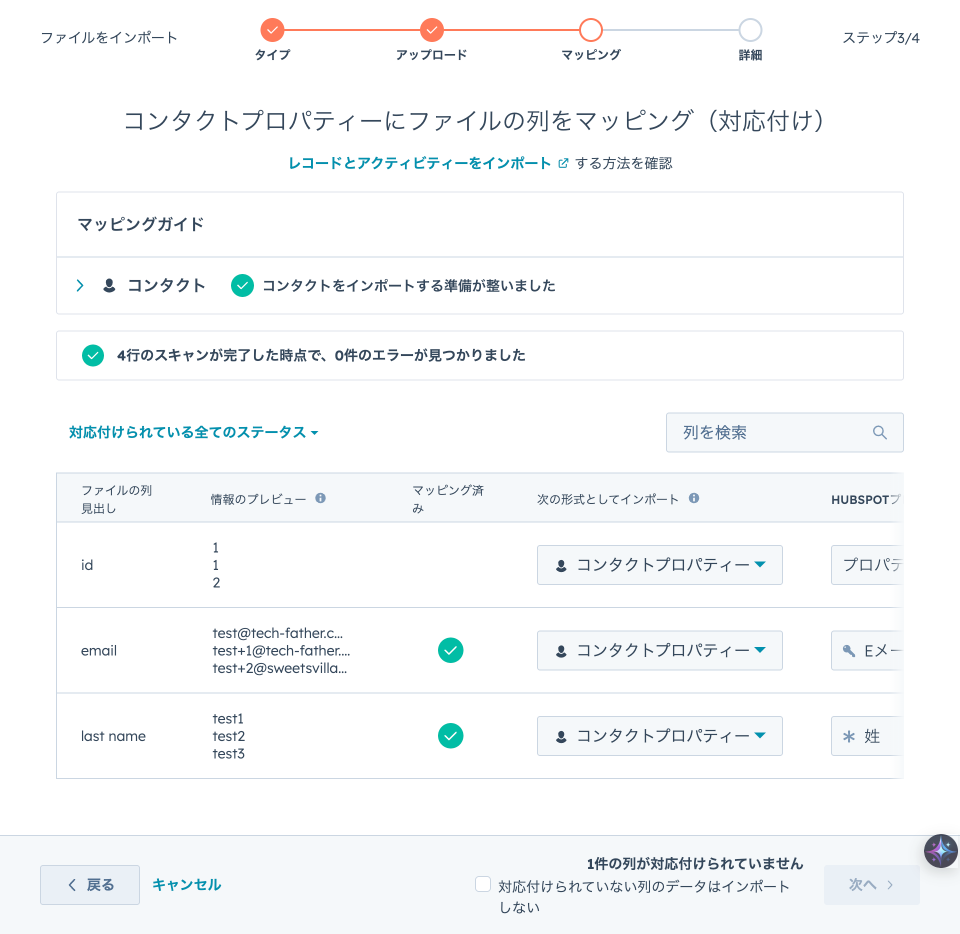
Task: Click the 詳細 step circle
Action: tap(750, 29)
